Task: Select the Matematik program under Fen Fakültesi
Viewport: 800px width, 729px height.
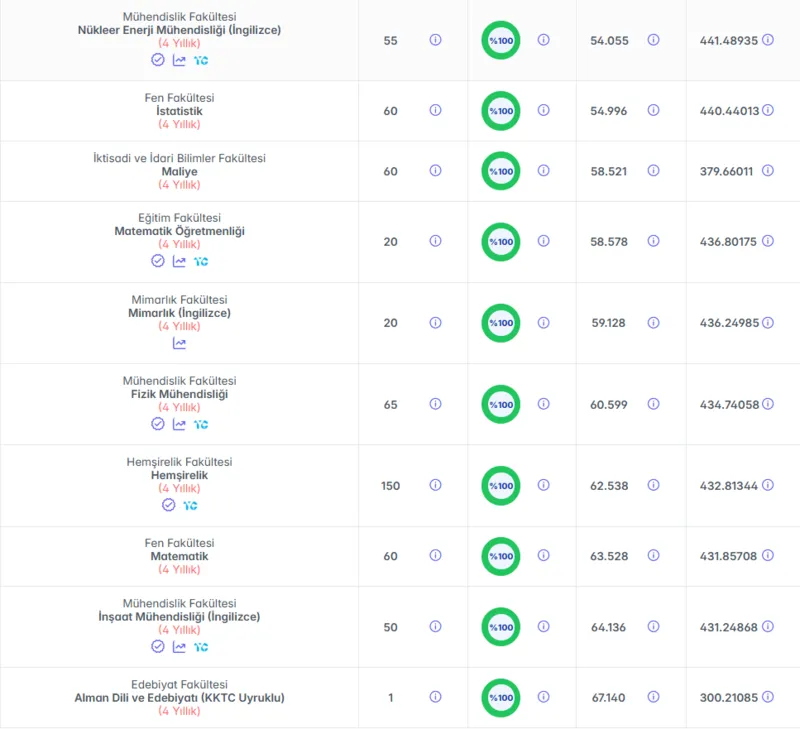Action: pos(179,556)
